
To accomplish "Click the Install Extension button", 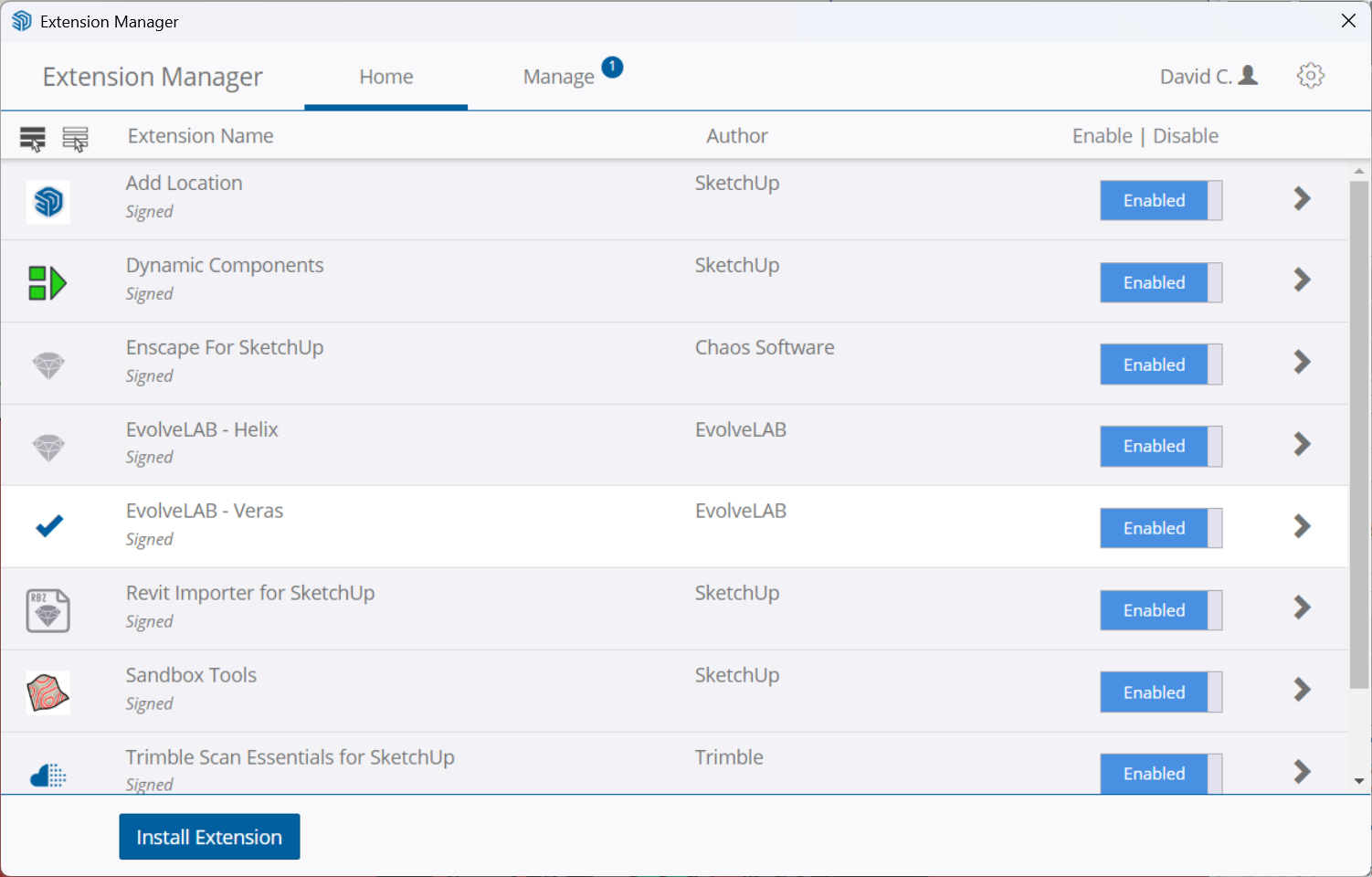I will point(209,837).
